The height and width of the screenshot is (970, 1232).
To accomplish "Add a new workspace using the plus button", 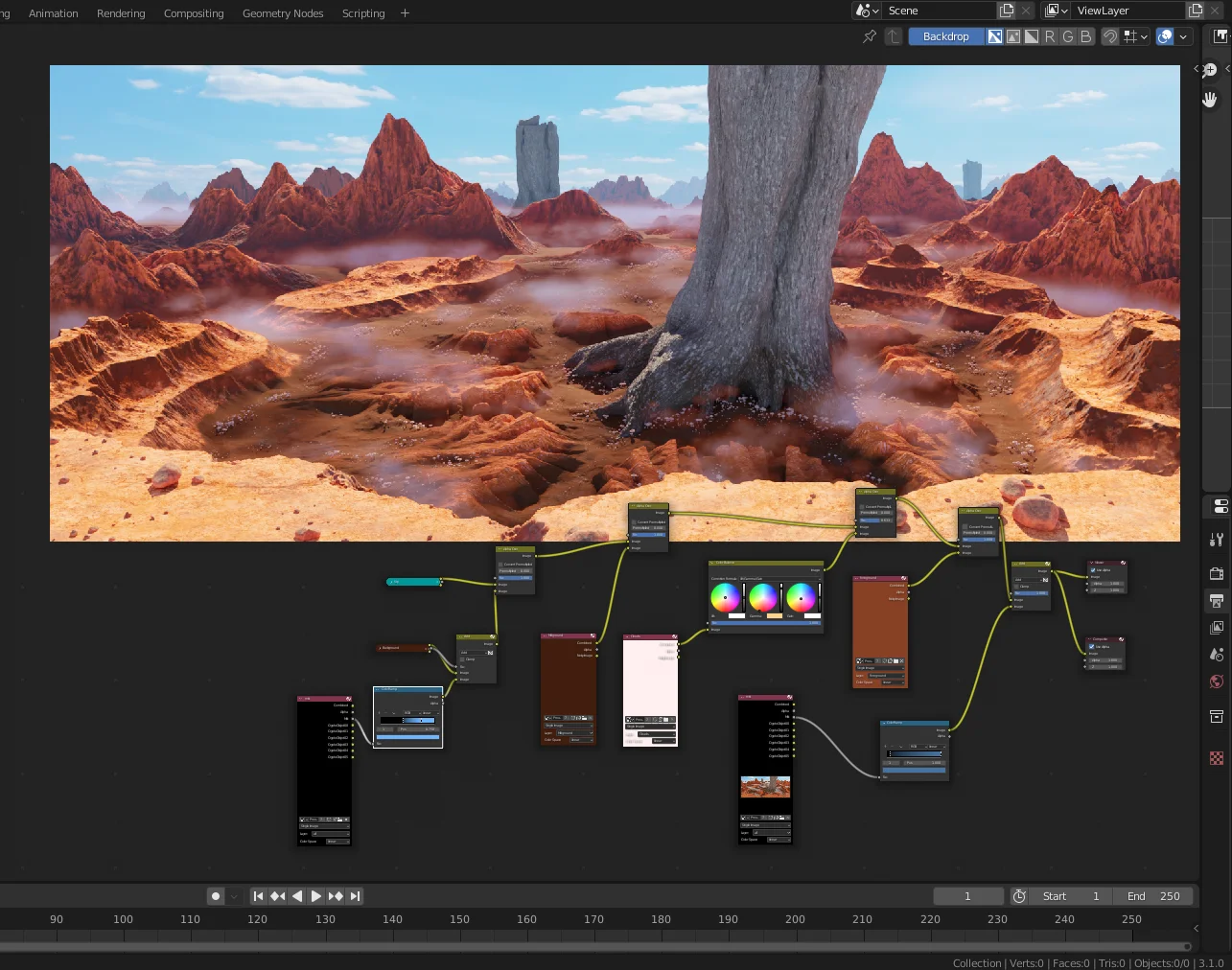I will click(405, 12).
